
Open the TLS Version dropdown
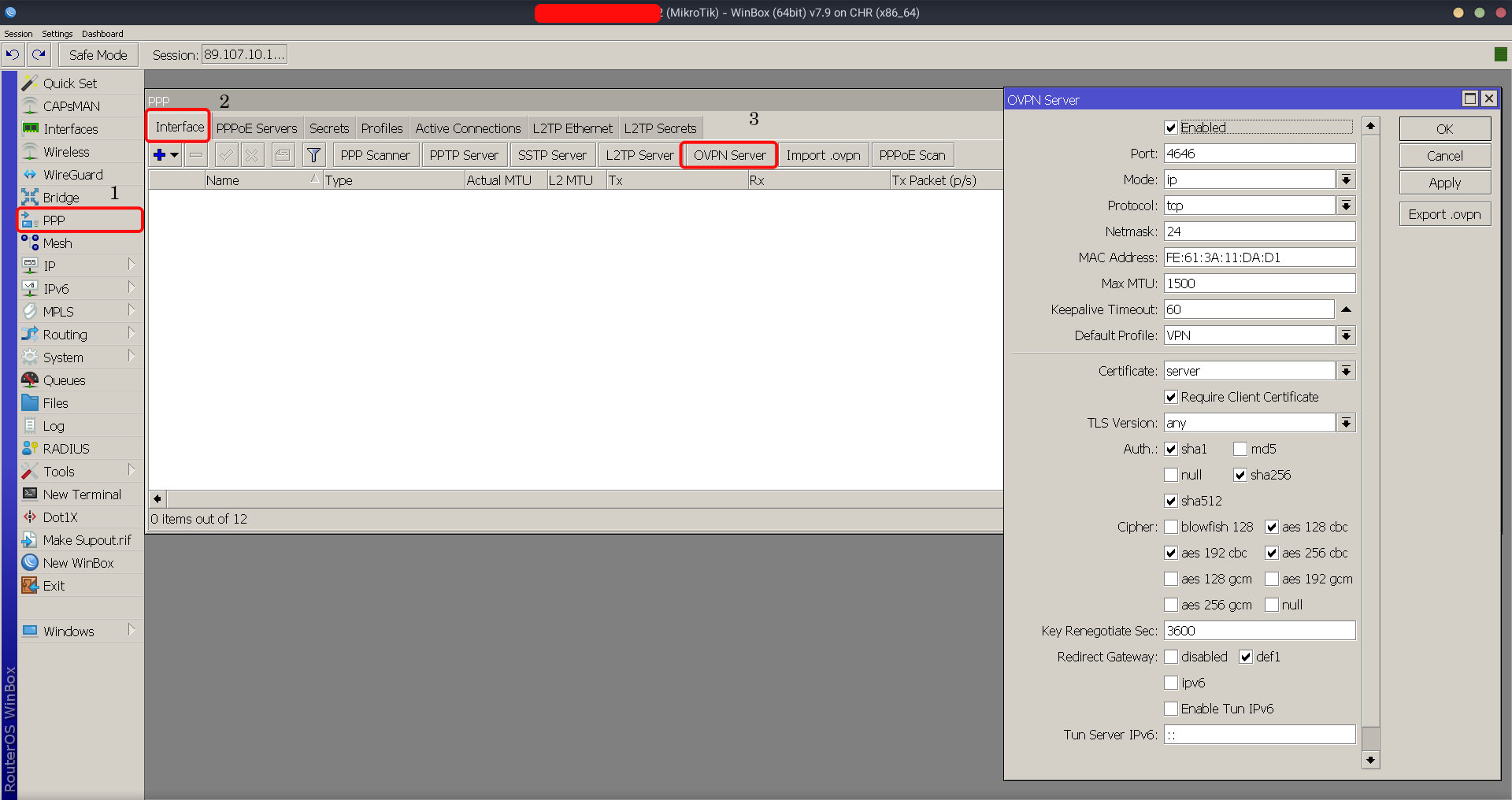[1347, 423]
